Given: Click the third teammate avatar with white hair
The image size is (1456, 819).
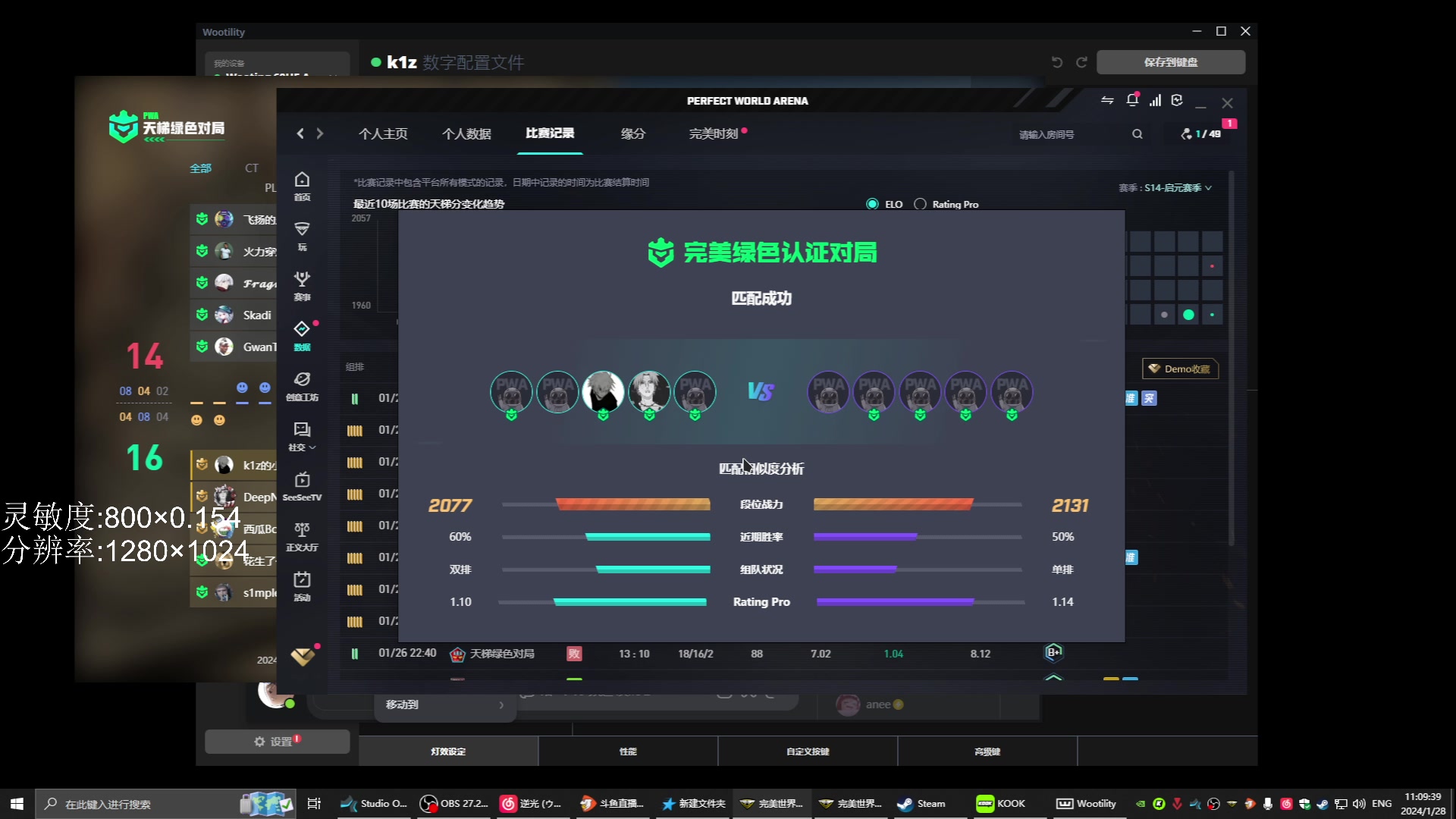Looking at the screenshot, I should [603, 391].
